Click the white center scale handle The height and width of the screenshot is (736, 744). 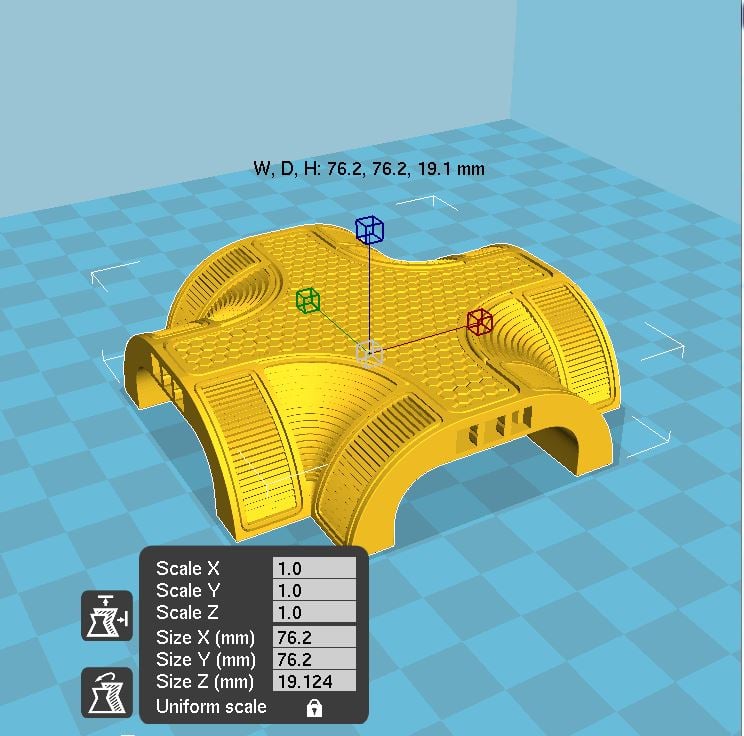tap(370, 353)
